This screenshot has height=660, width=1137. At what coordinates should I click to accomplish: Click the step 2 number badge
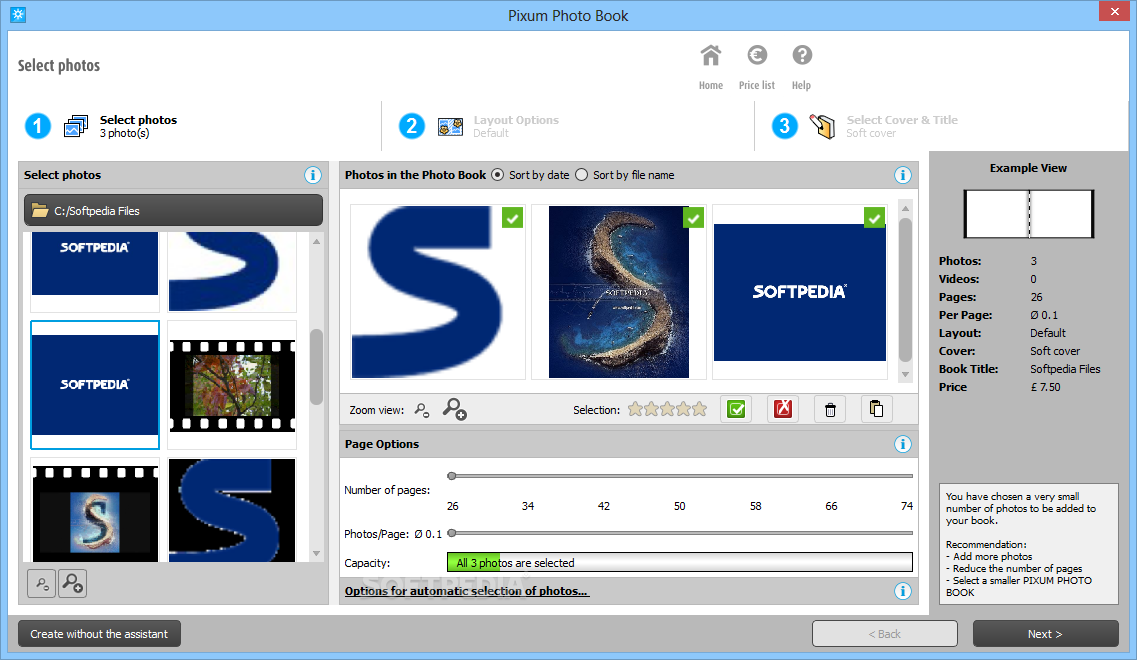[x=412, y=126]
